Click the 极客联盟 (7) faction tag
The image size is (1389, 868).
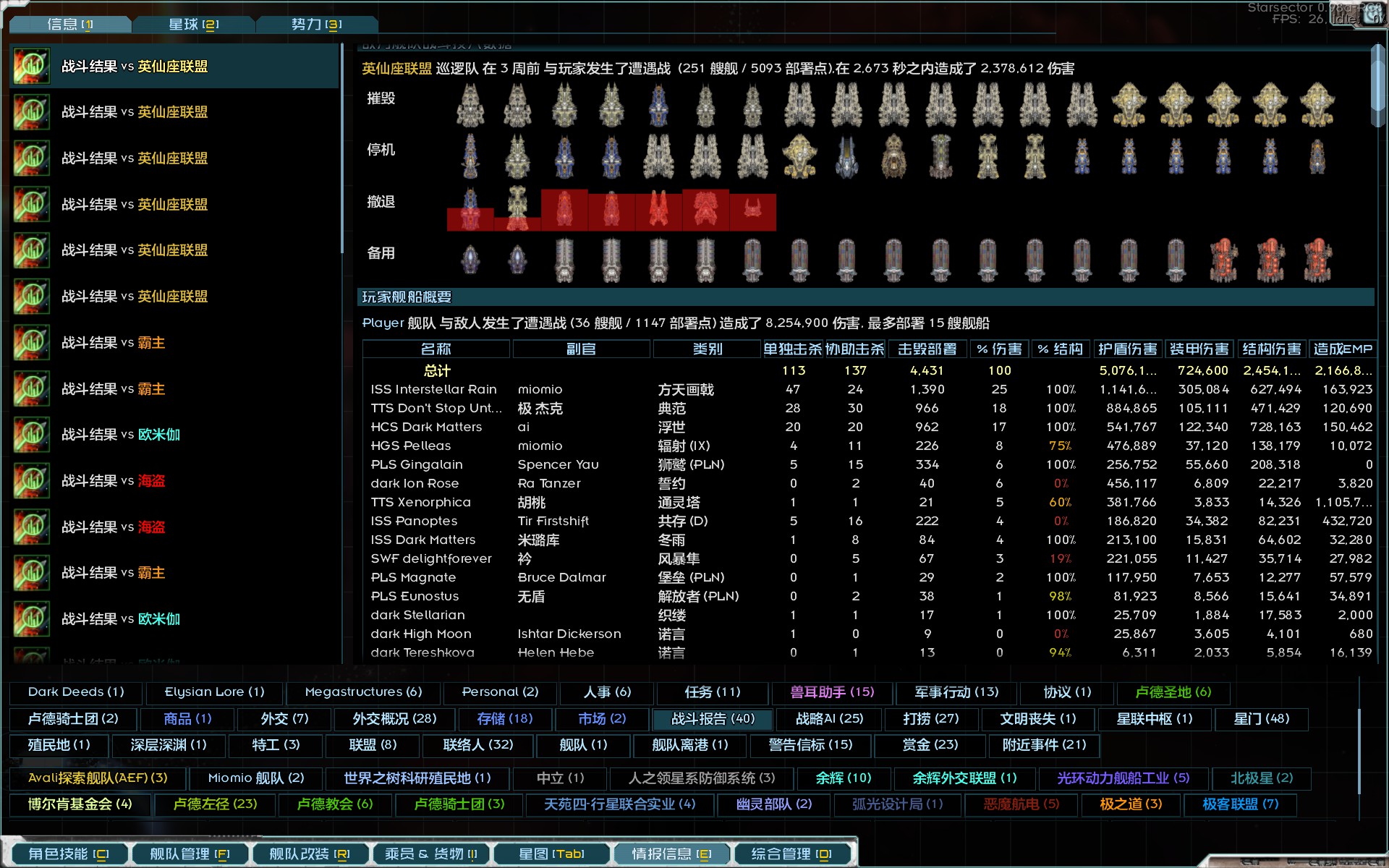[x=1240, y=804]
